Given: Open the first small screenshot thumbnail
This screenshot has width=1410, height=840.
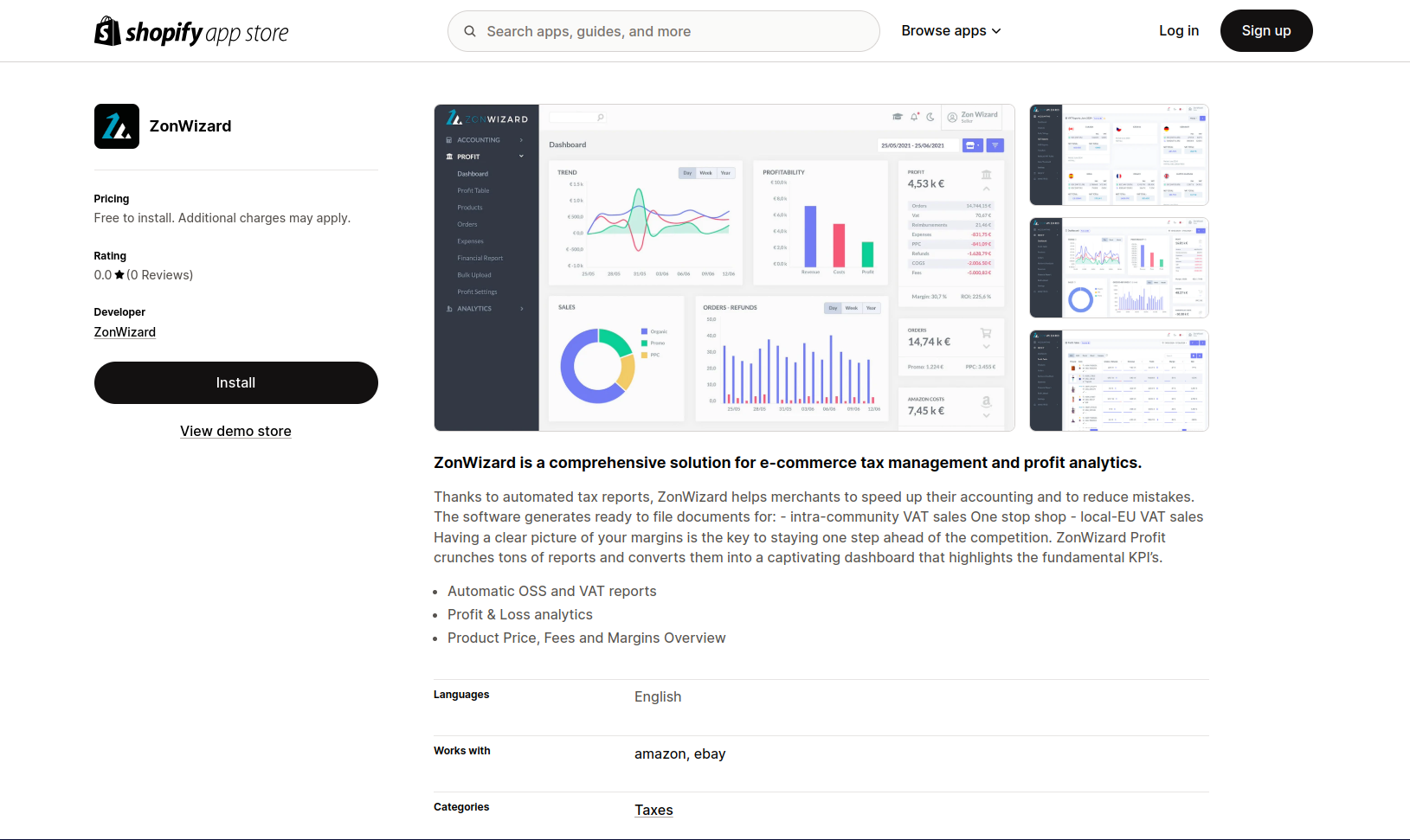Looking at the screenshot, I should pos(1118,155).
